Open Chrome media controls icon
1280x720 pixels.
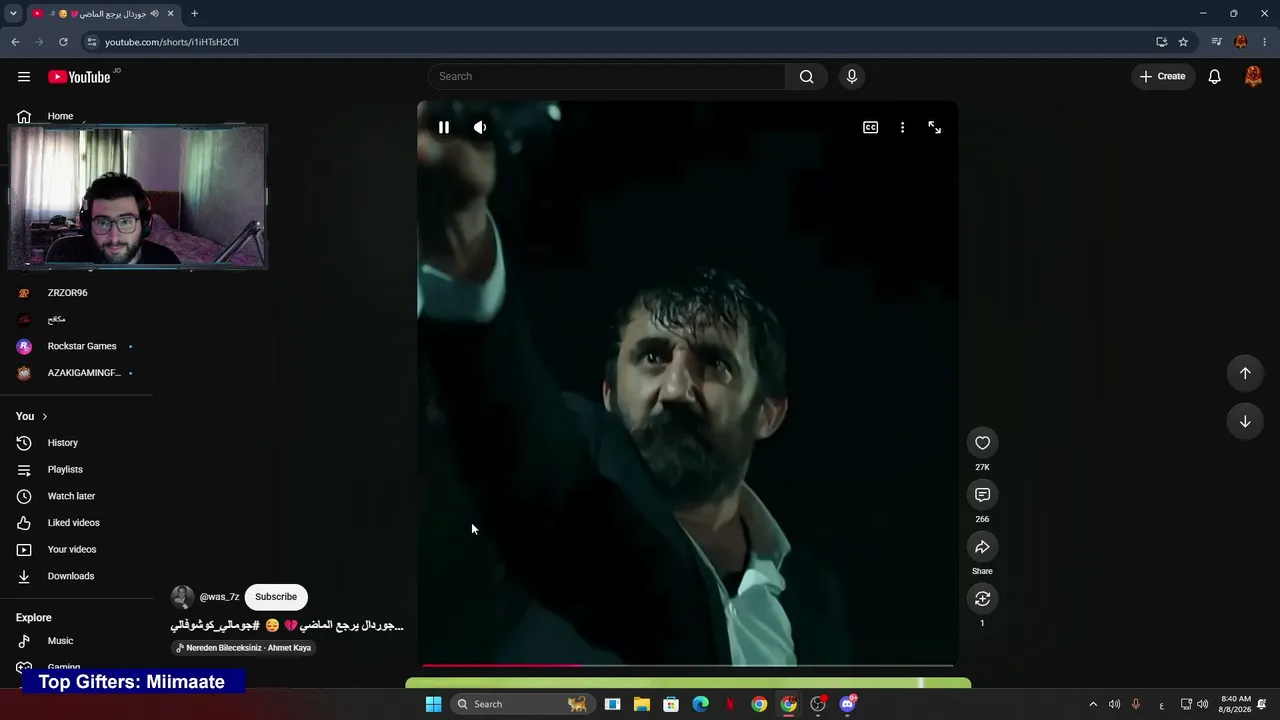pos(1216,42)
